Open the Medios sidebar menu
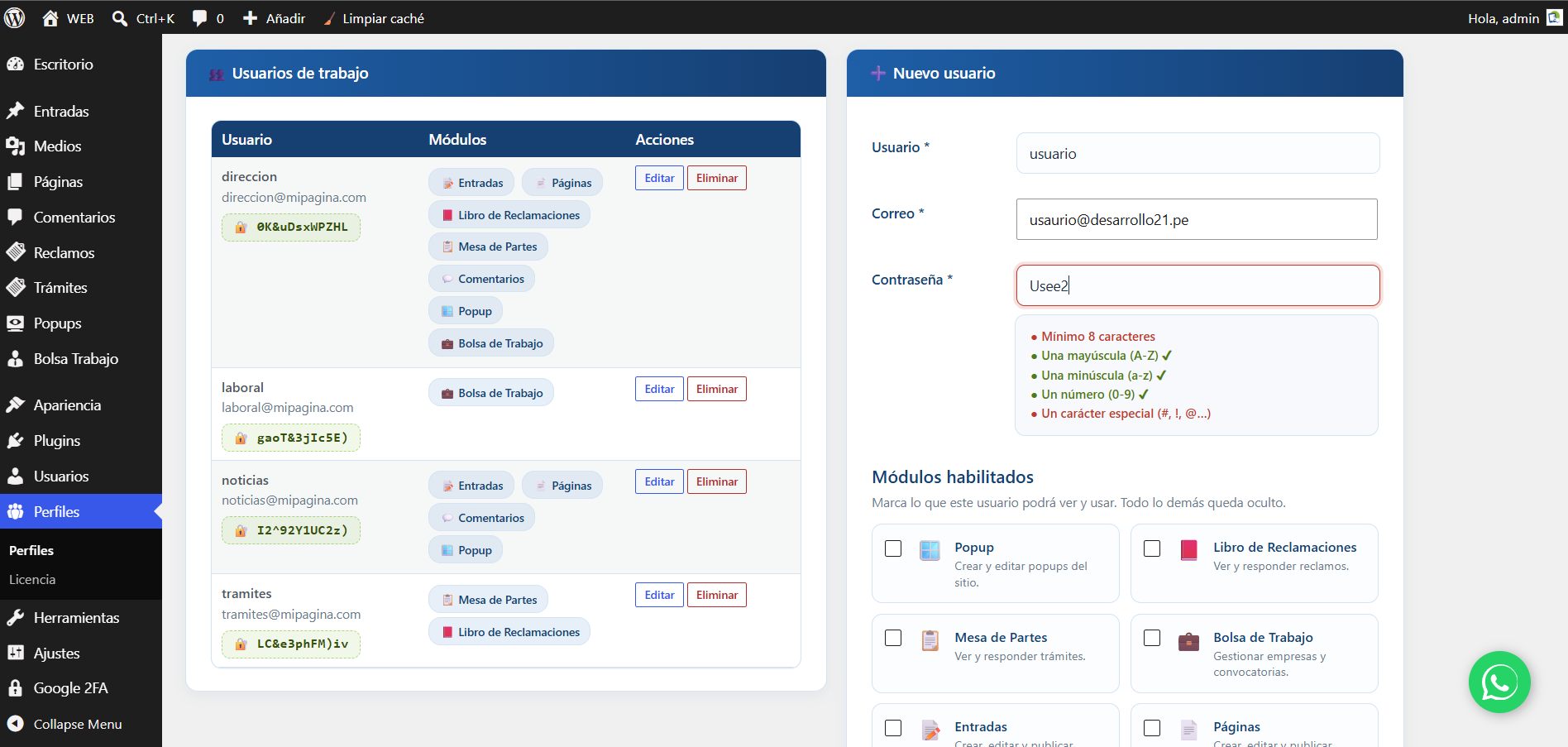 (x=81, y=146)
